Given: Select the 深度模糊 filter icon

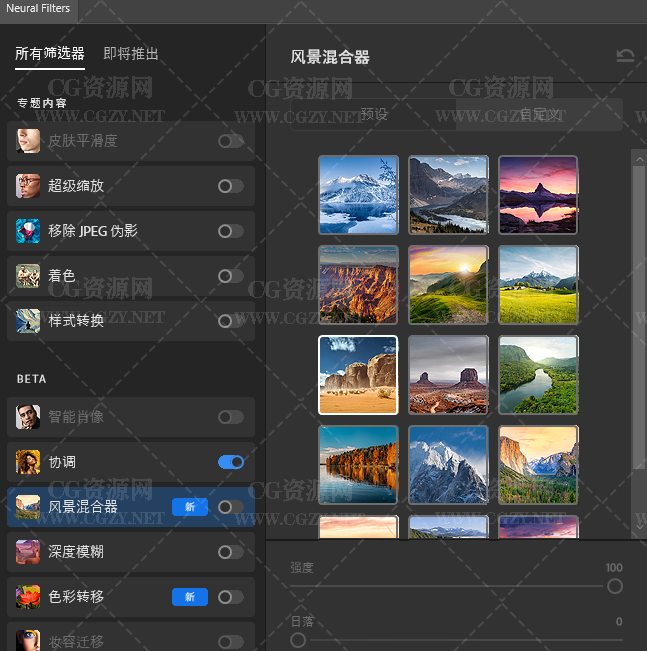Looking at the screenshot, I should 29,552.
